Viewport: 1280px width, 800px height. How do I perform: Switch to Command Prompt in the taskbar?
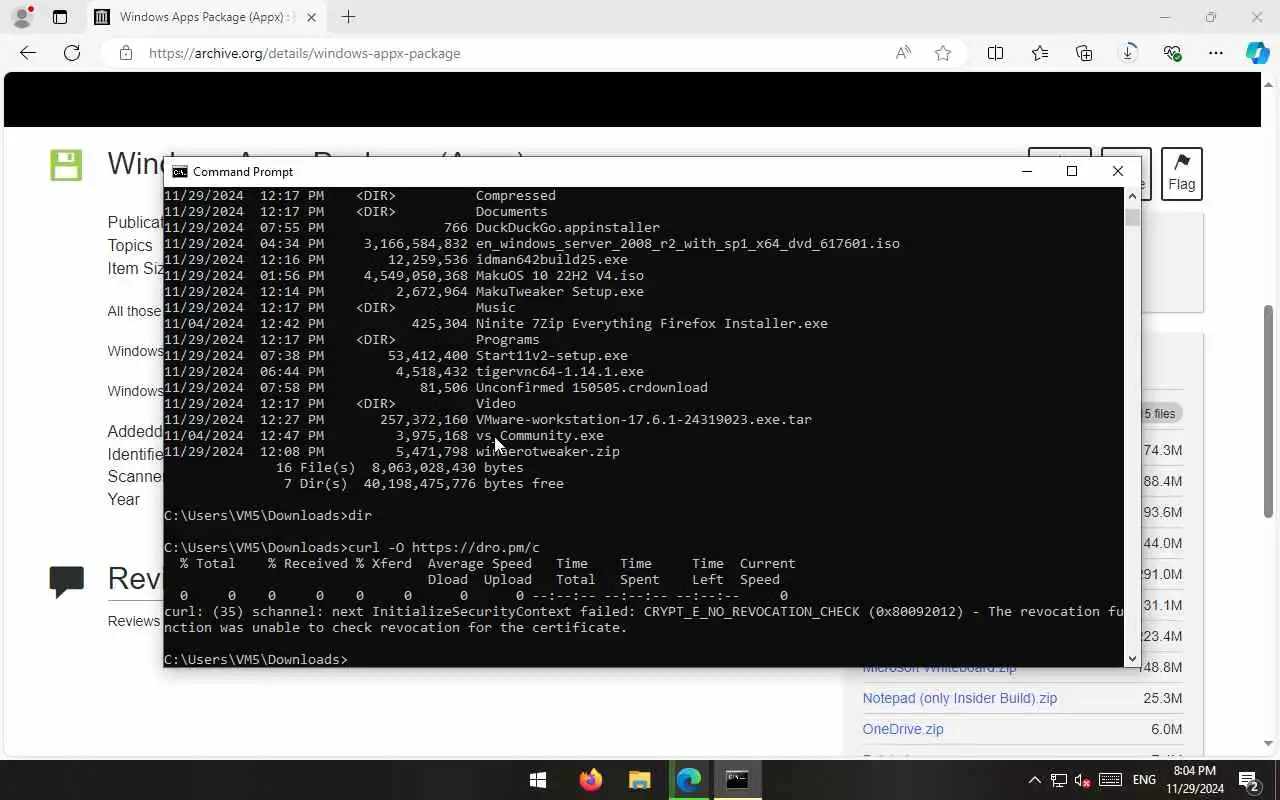737,780
